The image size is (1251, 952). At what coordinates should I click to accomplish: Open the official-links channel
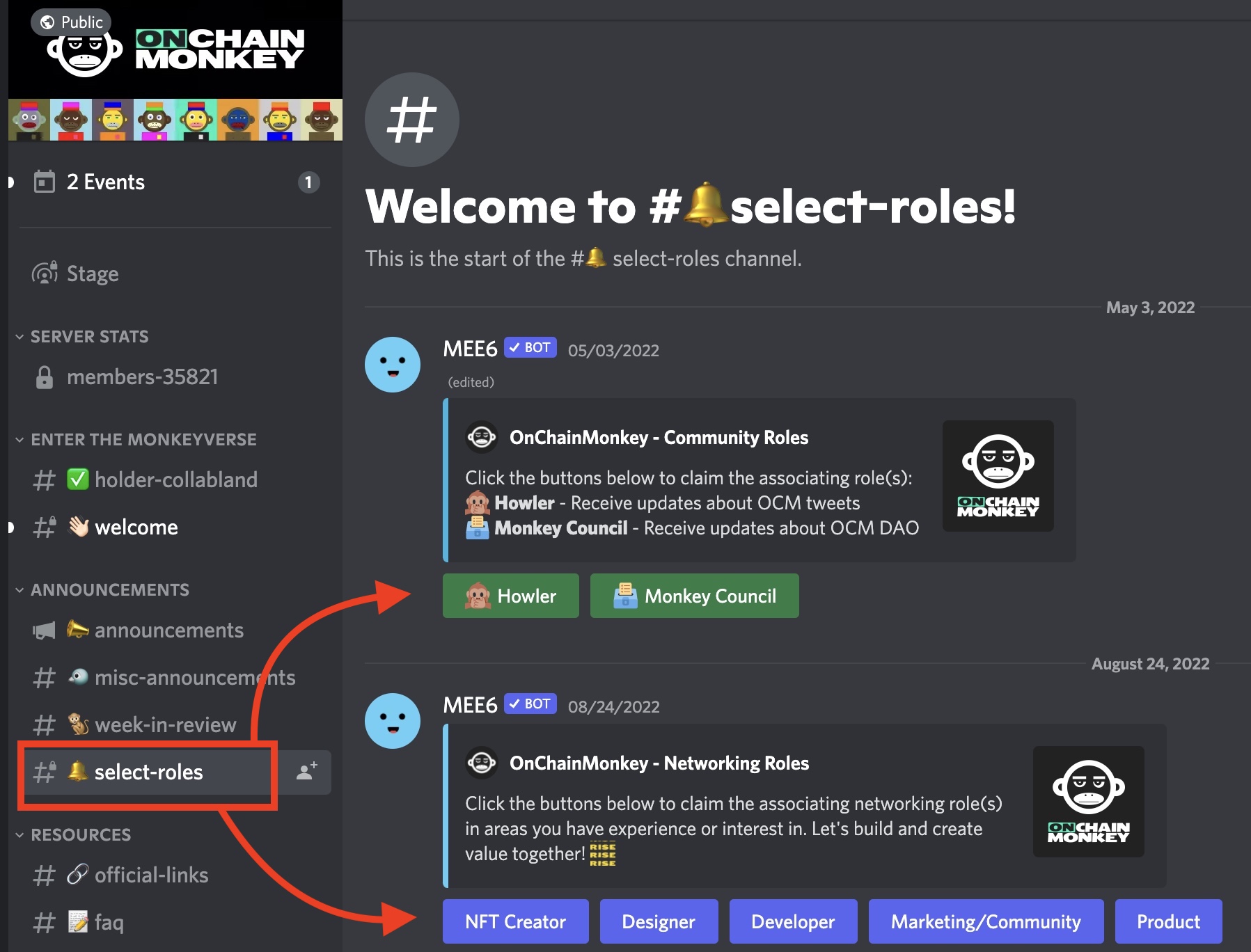click(x=175, y=875)
